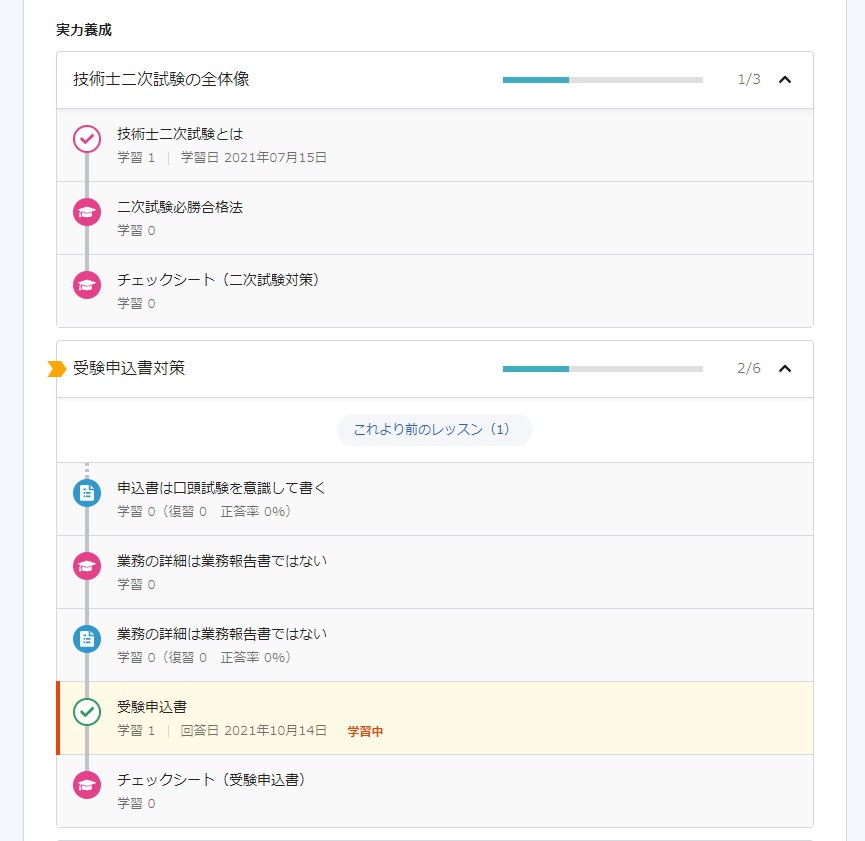This screenshot has height=841, width=865.
Task: Click progress bar of 技術士二次試験の全体像 section
Action: 602,80
